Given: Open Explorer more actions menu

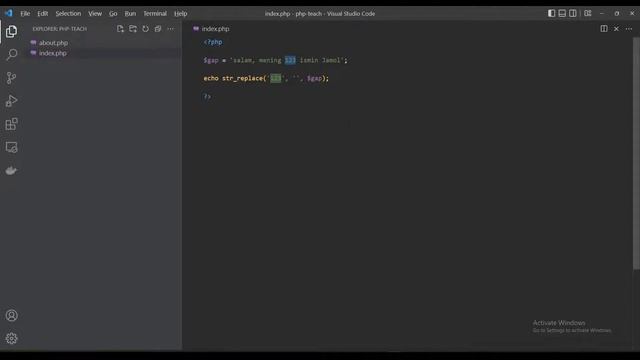Looking at the screenshot, I should [171, 29].
